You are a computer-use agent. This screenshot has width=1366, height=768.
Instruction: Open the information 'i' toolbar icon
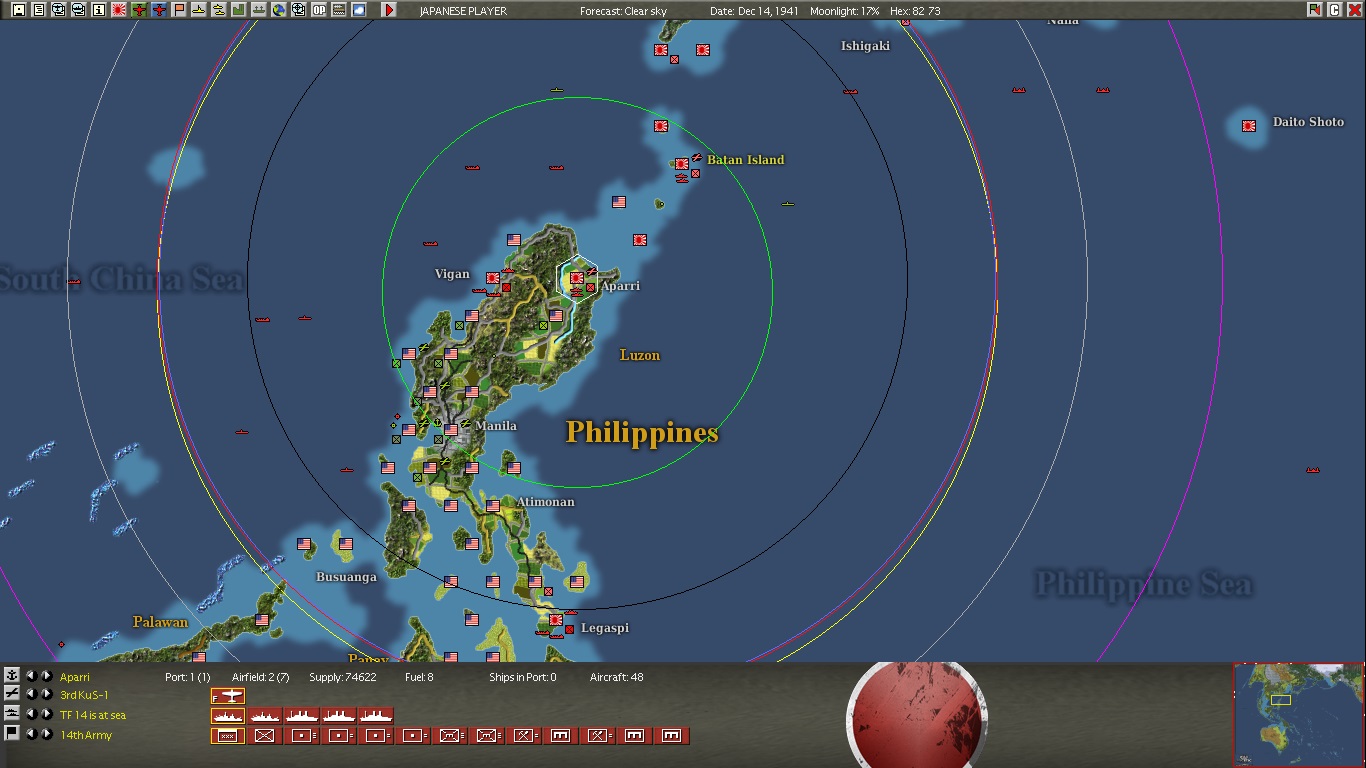98,10
